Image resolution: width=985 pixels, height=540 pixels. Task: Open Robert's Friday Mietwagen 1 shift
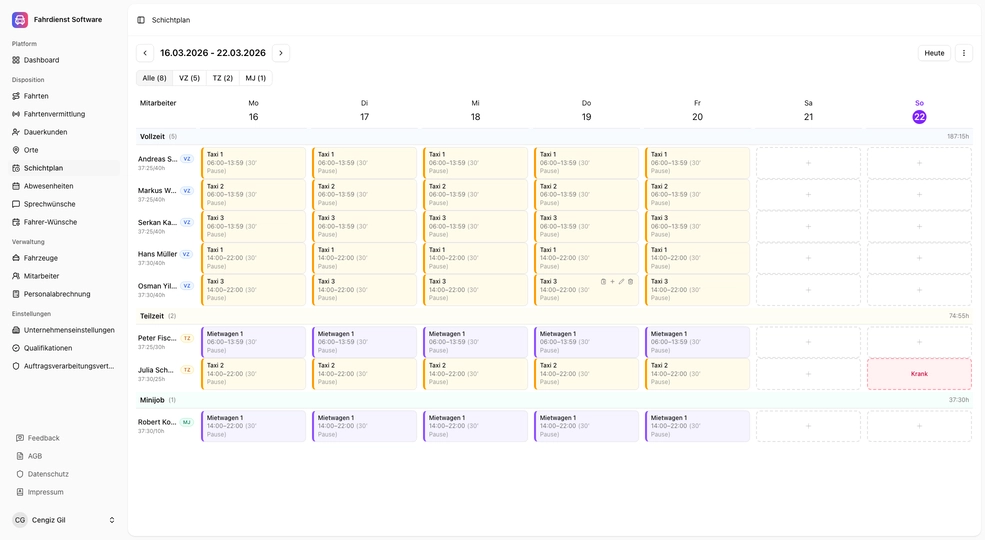(x=697, y=426)
